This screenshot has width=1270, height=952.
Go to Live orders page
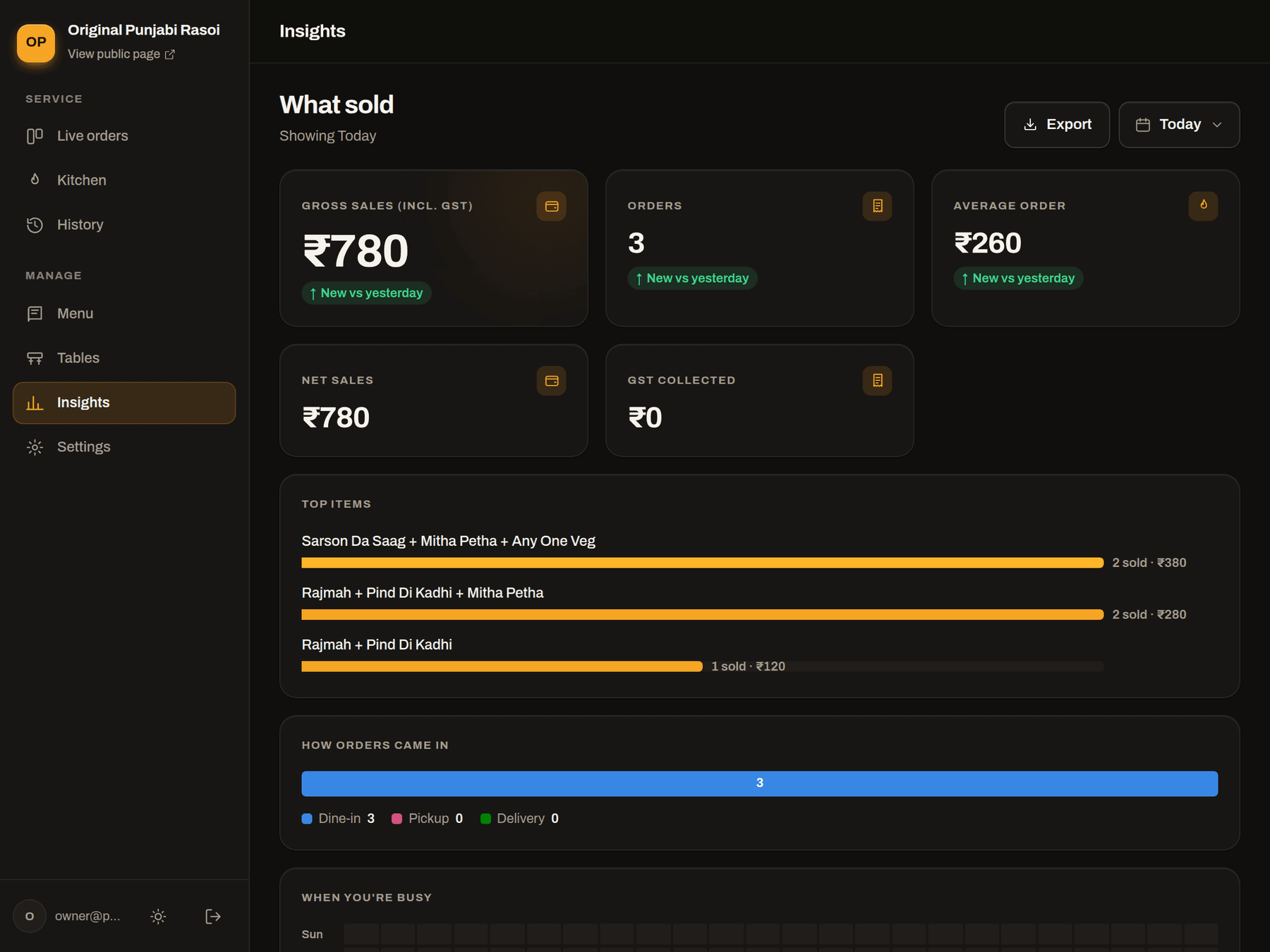(x=124, y=136)
